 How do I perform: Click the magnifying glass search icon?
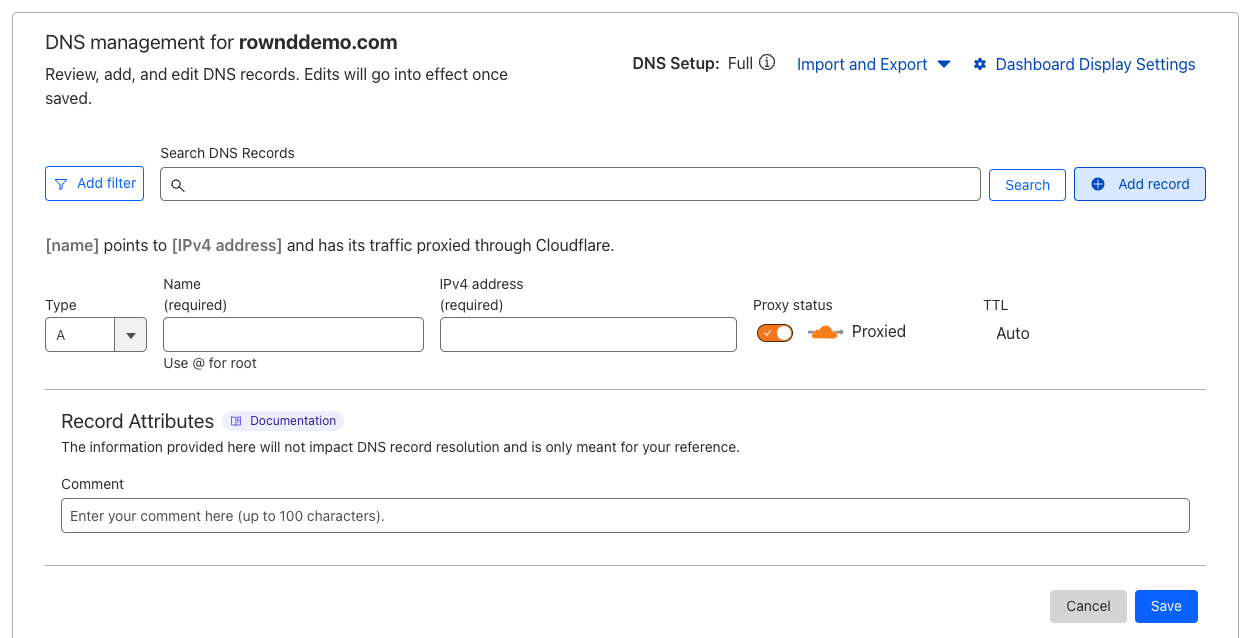coord(178,185)
